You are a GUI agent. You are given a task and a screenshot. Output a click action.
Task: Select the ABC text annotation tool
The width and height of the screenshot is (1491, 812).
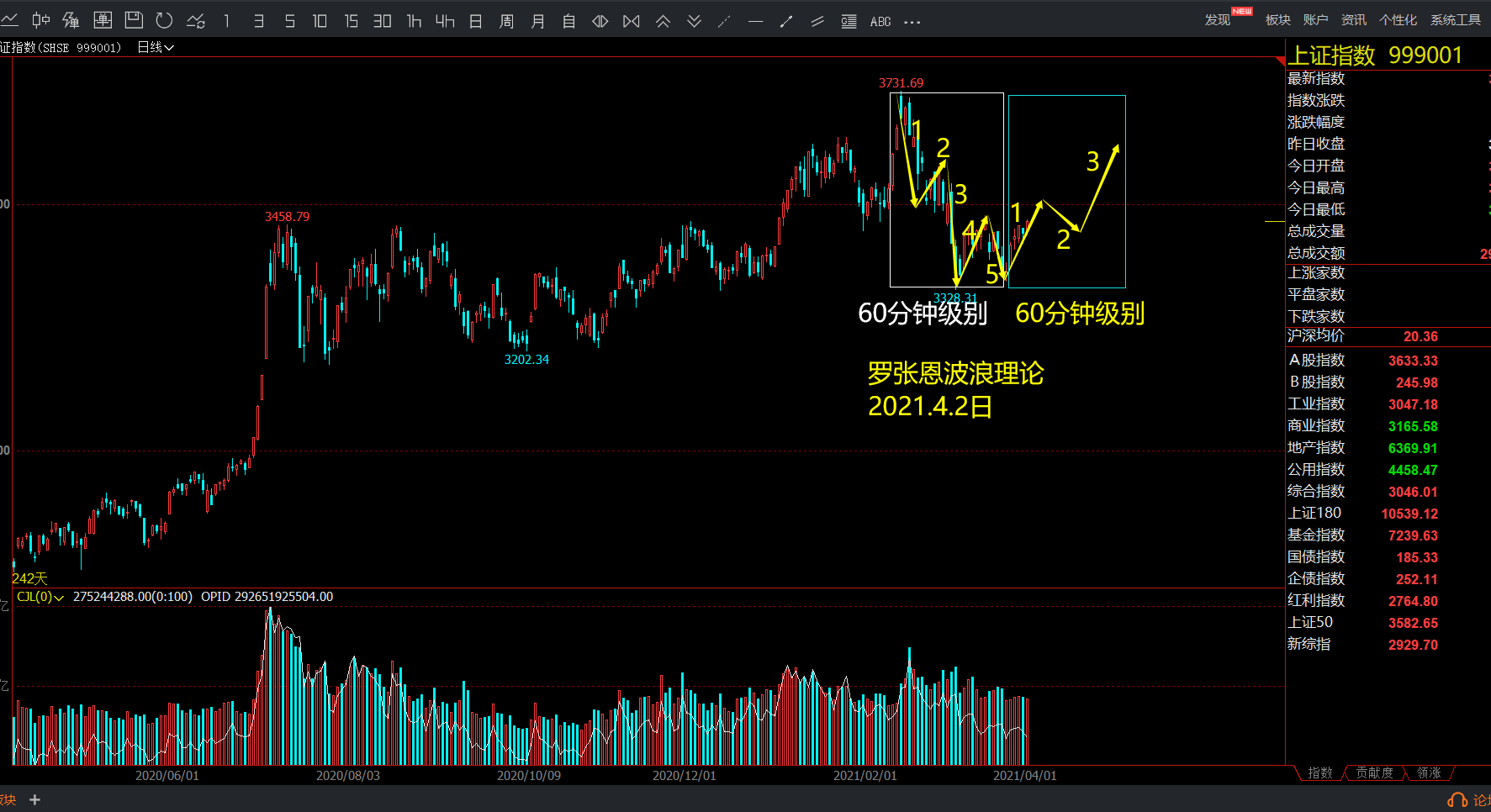click(880, 21)
